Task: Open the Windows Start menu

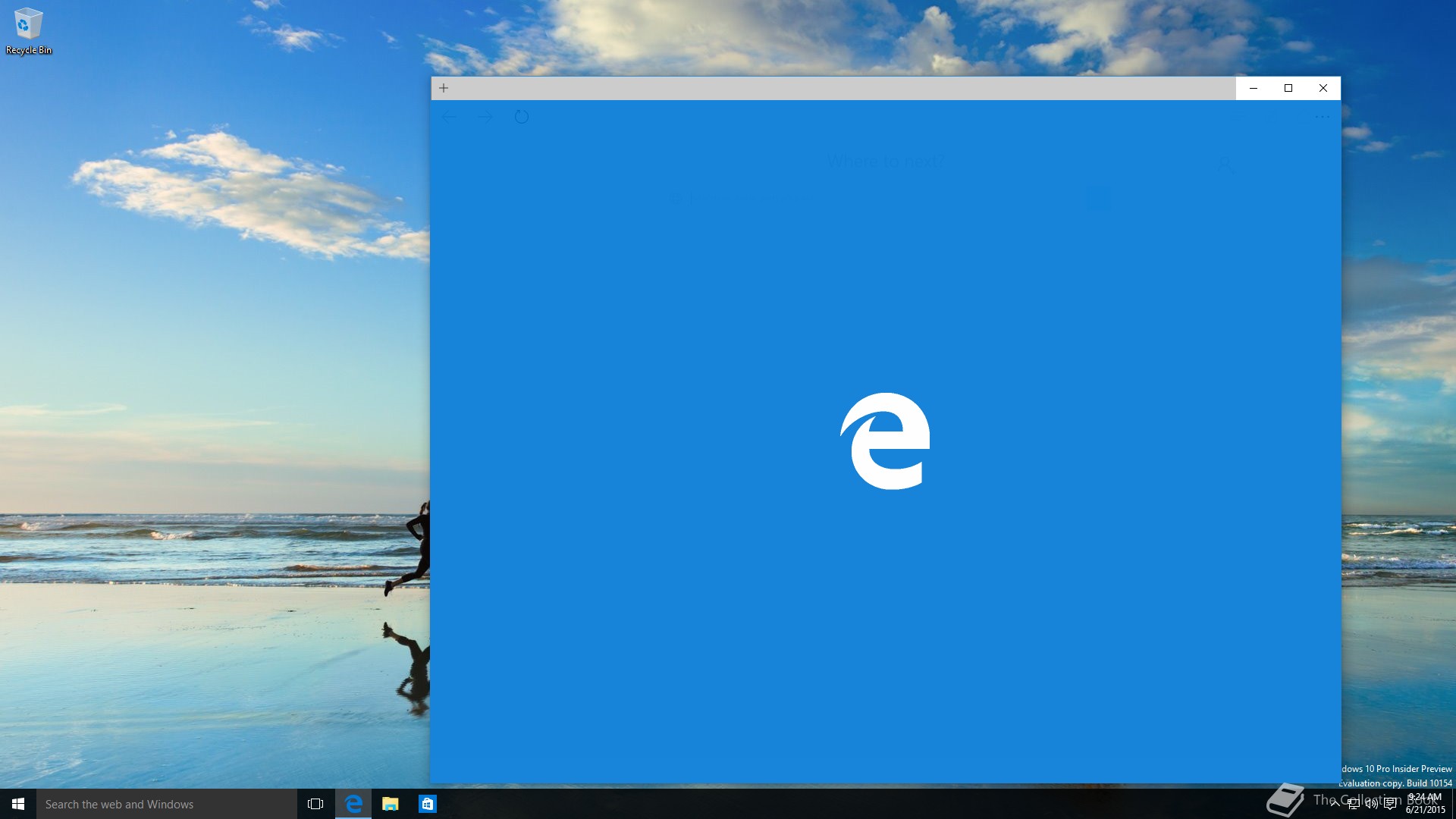Action: coord(18,804)
